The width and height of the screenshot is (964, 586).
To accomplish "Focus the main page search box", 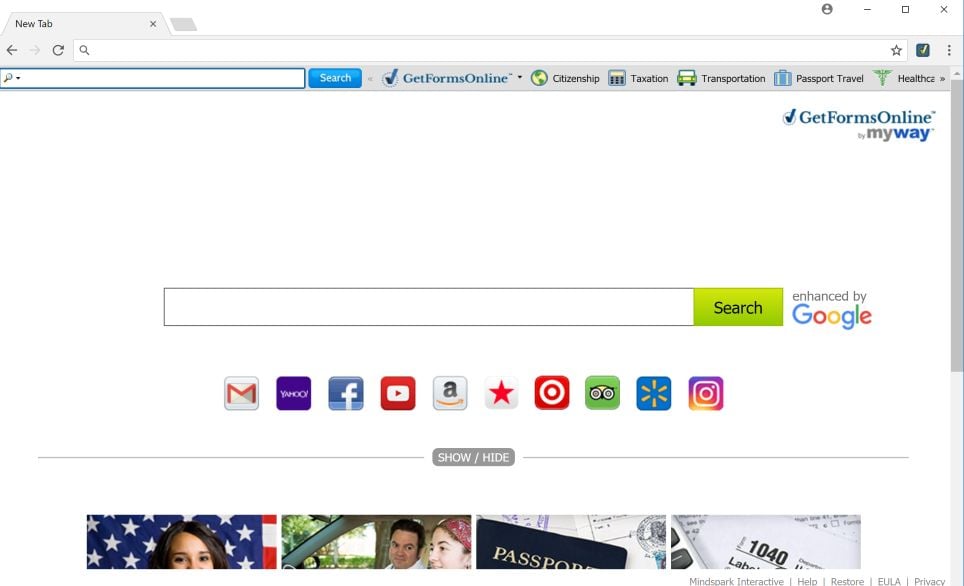I will 429,307.
